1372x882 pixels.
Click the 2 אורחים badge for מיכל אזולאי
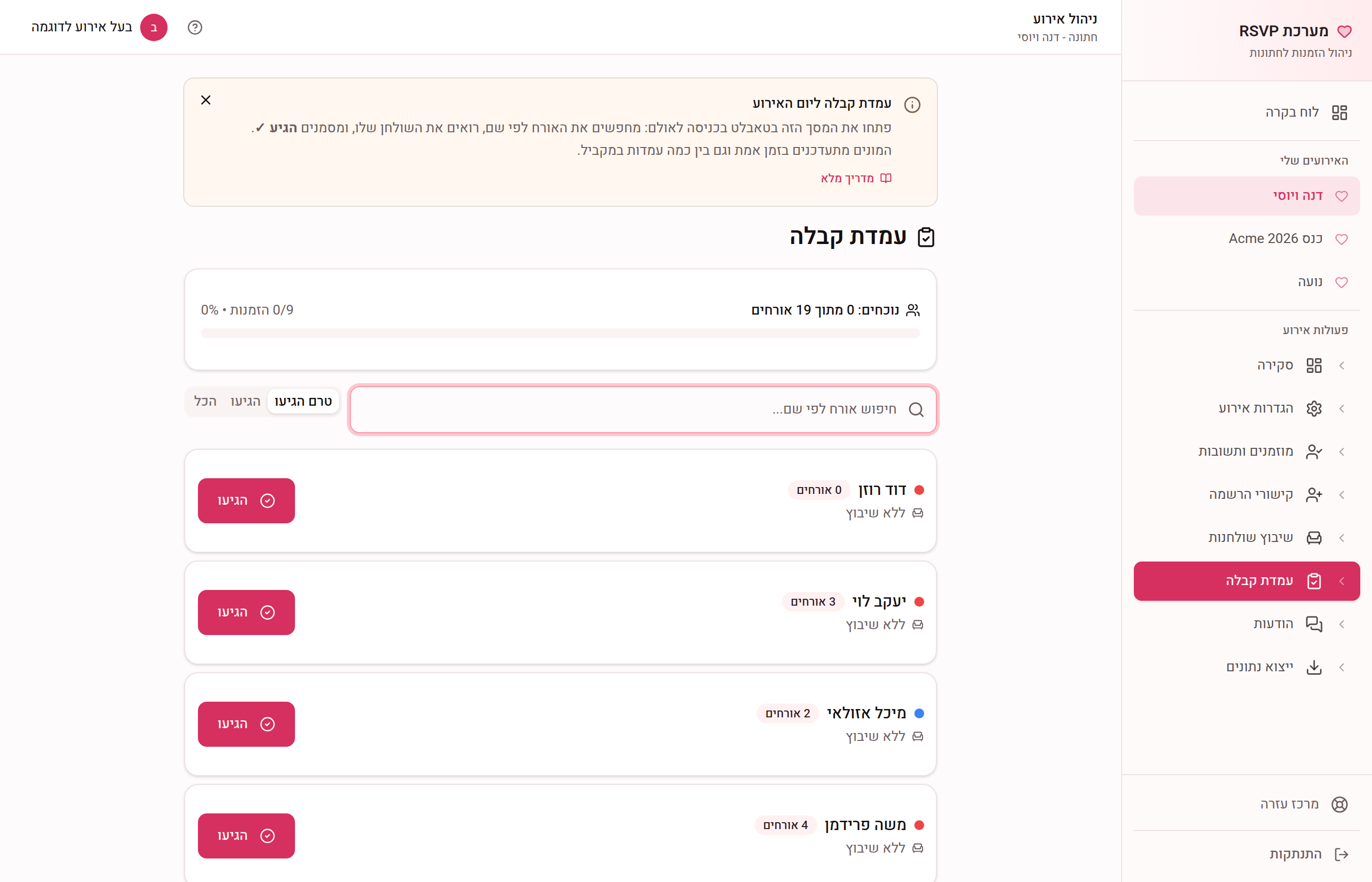pos(788,713)
